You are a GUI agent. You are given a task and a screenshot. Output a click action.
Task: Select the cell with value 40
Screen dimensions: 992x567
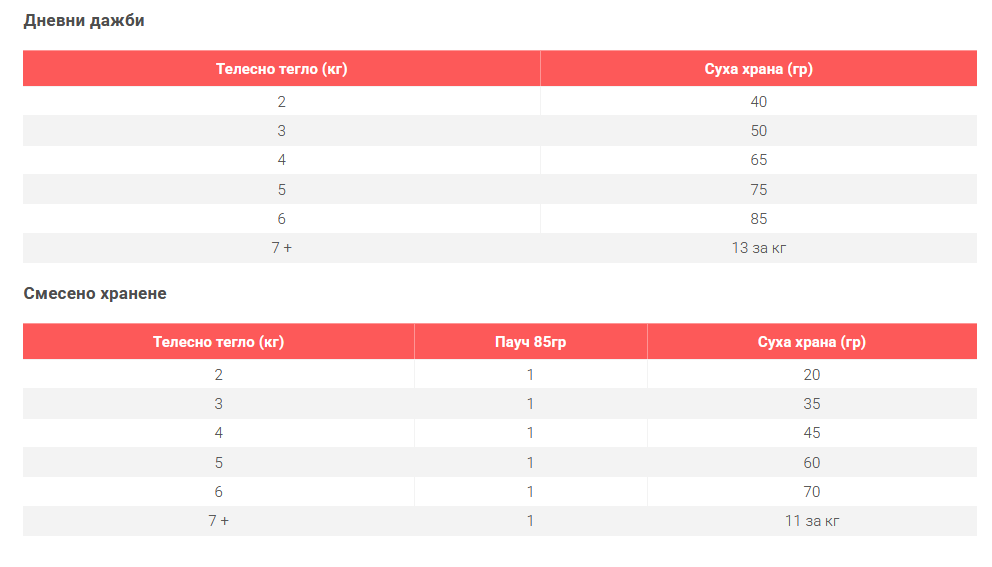pyautogui.click(x=758, y=102)
